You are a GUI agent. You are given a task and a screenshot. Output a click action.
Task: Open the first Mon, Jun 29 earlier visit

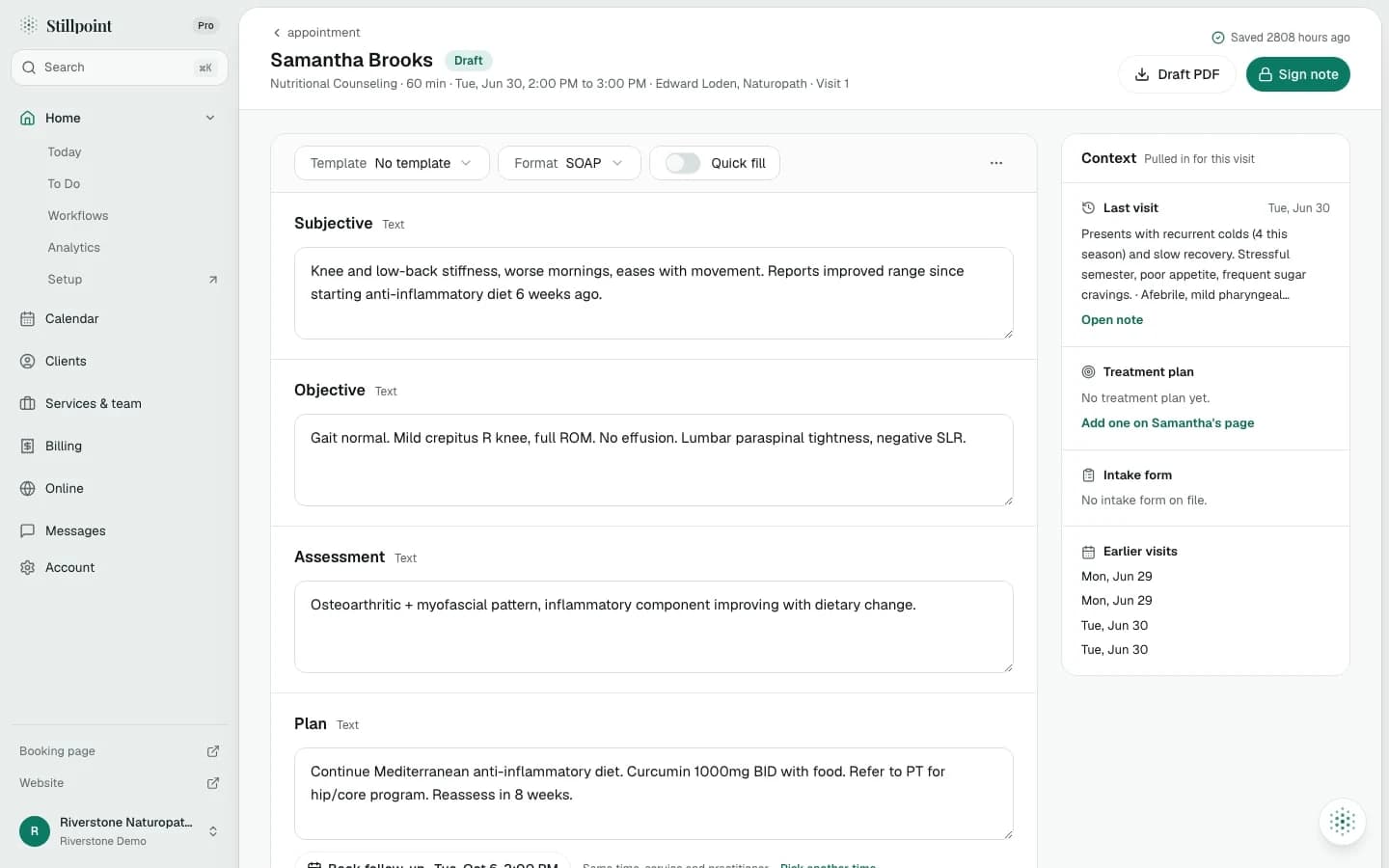tap(1117, 577)
